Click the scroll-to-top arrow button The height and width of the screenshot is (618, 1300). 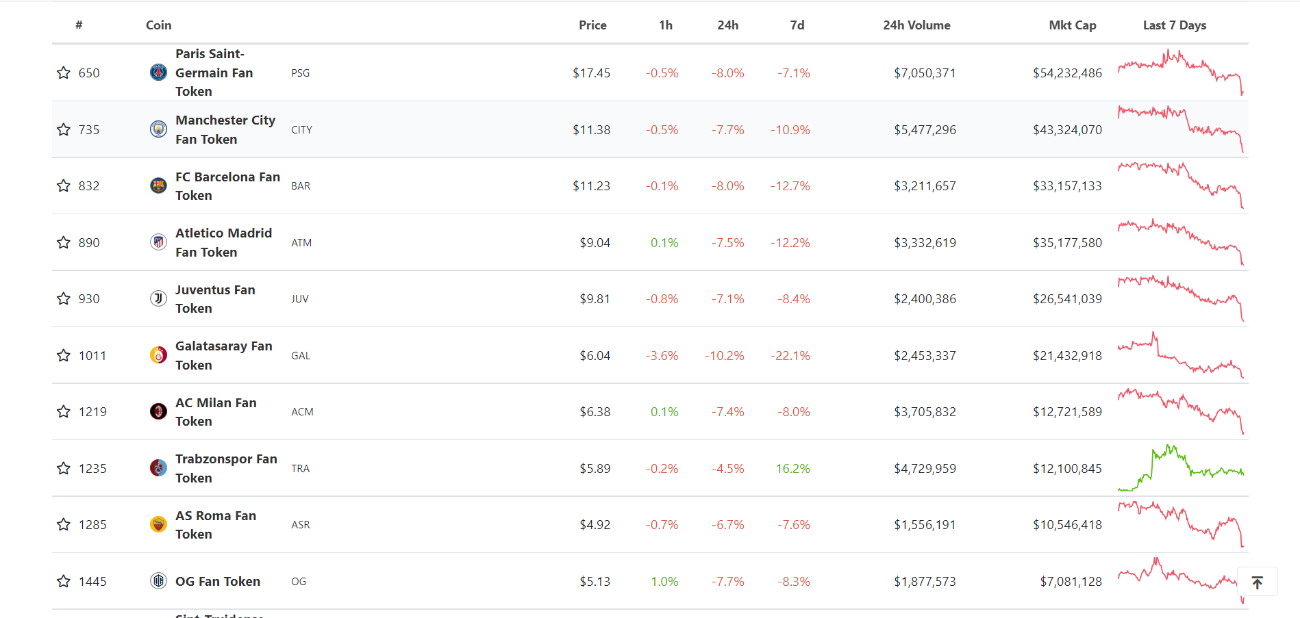1257,582
